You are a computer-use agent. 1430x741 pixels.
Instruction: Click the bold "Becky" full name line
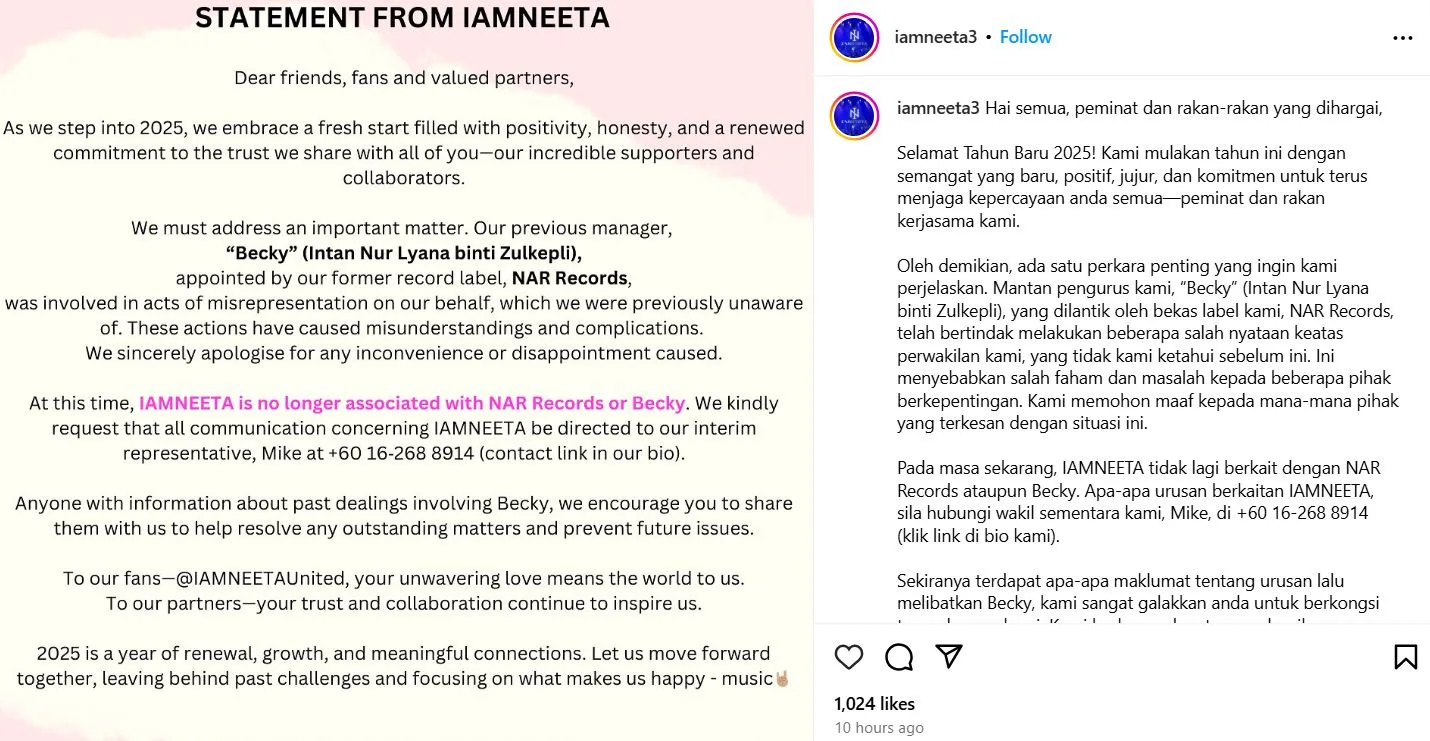[403, 252]
